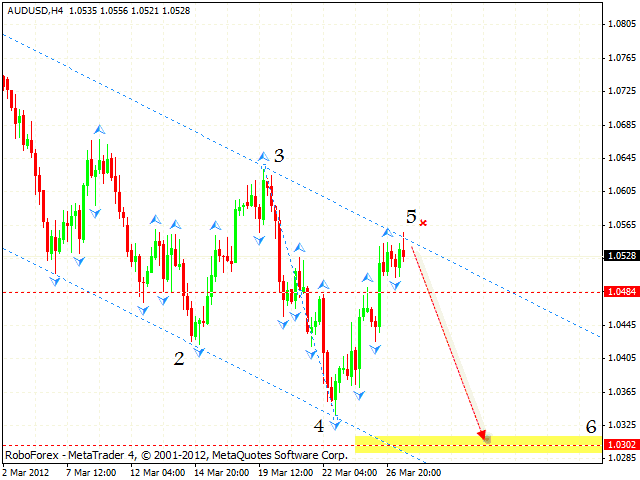Viewport: 640px width, 480px height.
Task: Click wave label 2 on the chart
Action: tap(179, 358)
